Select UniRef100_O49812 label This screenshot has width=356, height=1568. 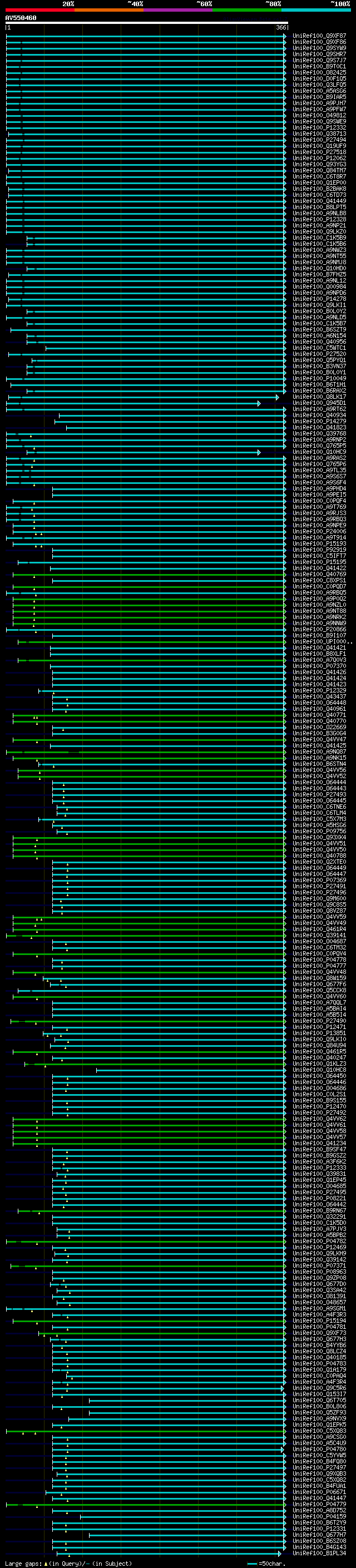[x=319, y=116]
